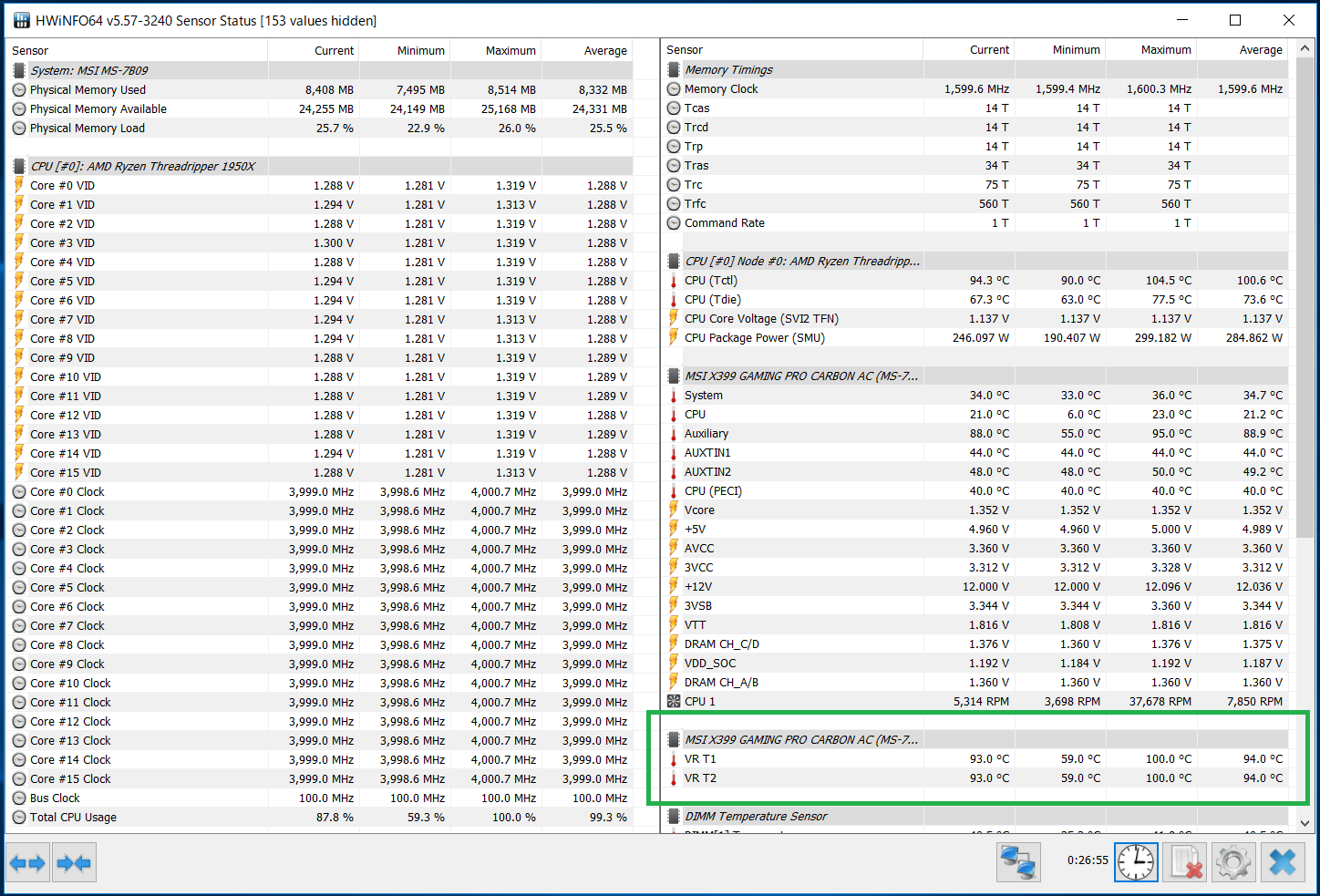Click the 37,678 RPM maximum value

tap(1160, 702)
